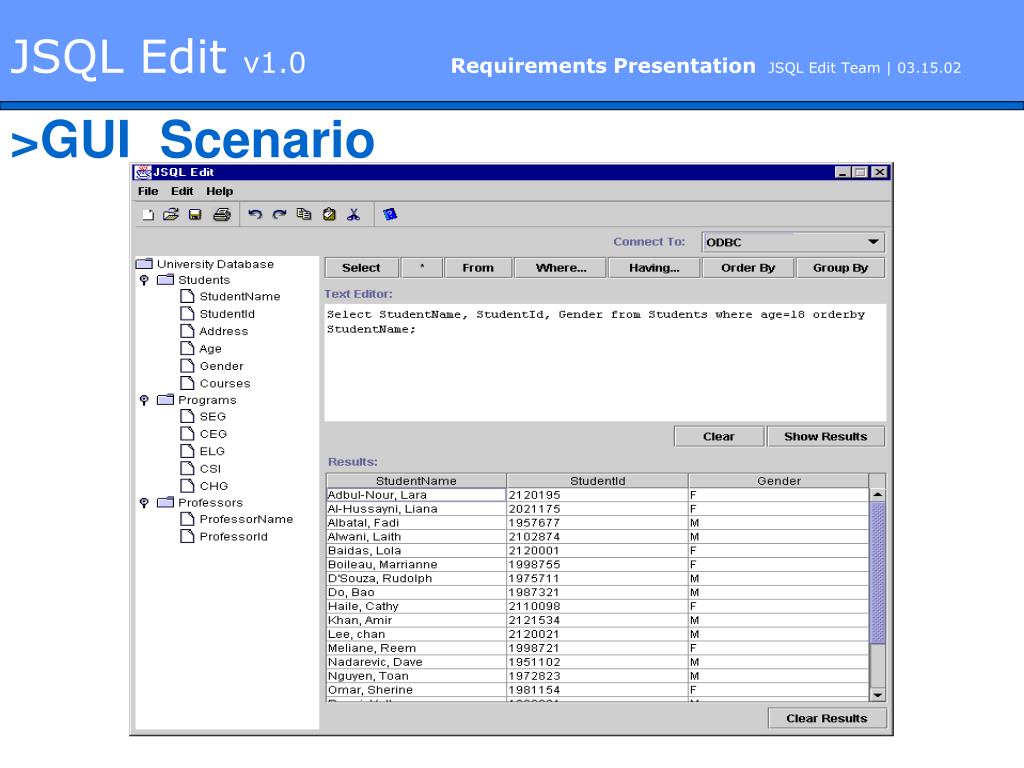Select the Khan, Amir cell

click(x=416, y=620)
